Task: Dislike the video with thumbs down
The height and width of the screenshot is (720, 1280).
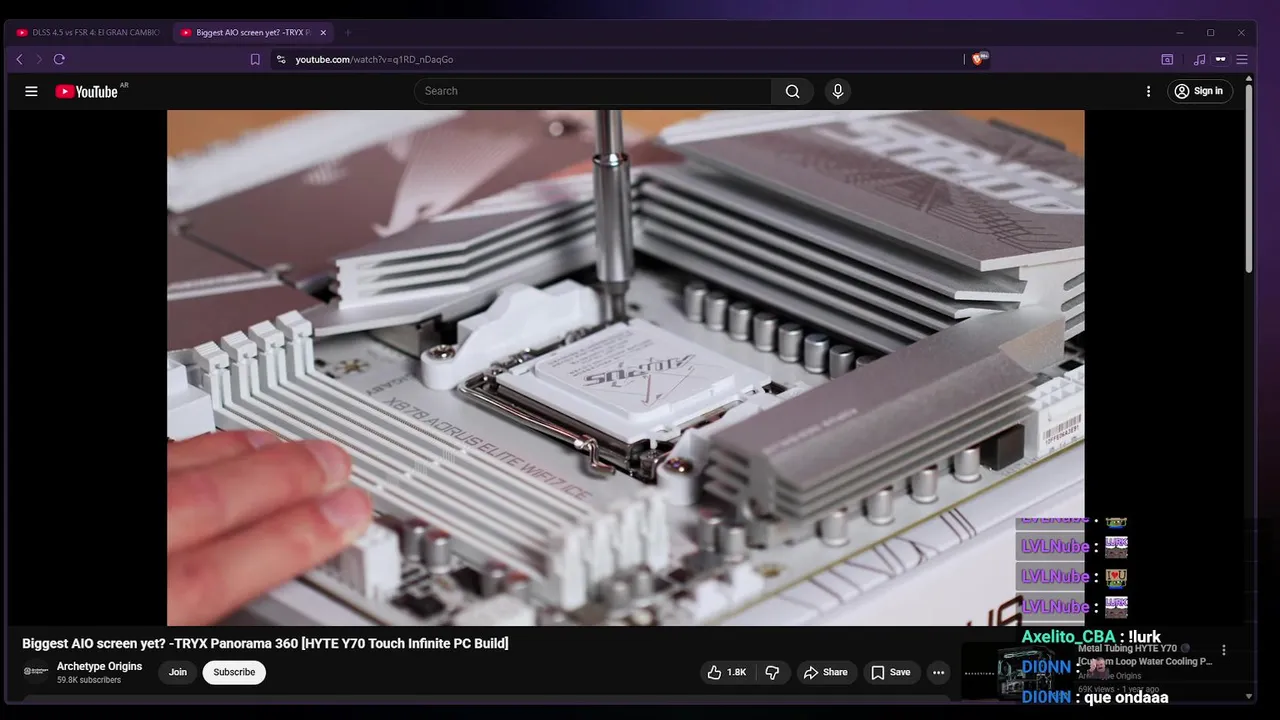Action: click(772, 672)
